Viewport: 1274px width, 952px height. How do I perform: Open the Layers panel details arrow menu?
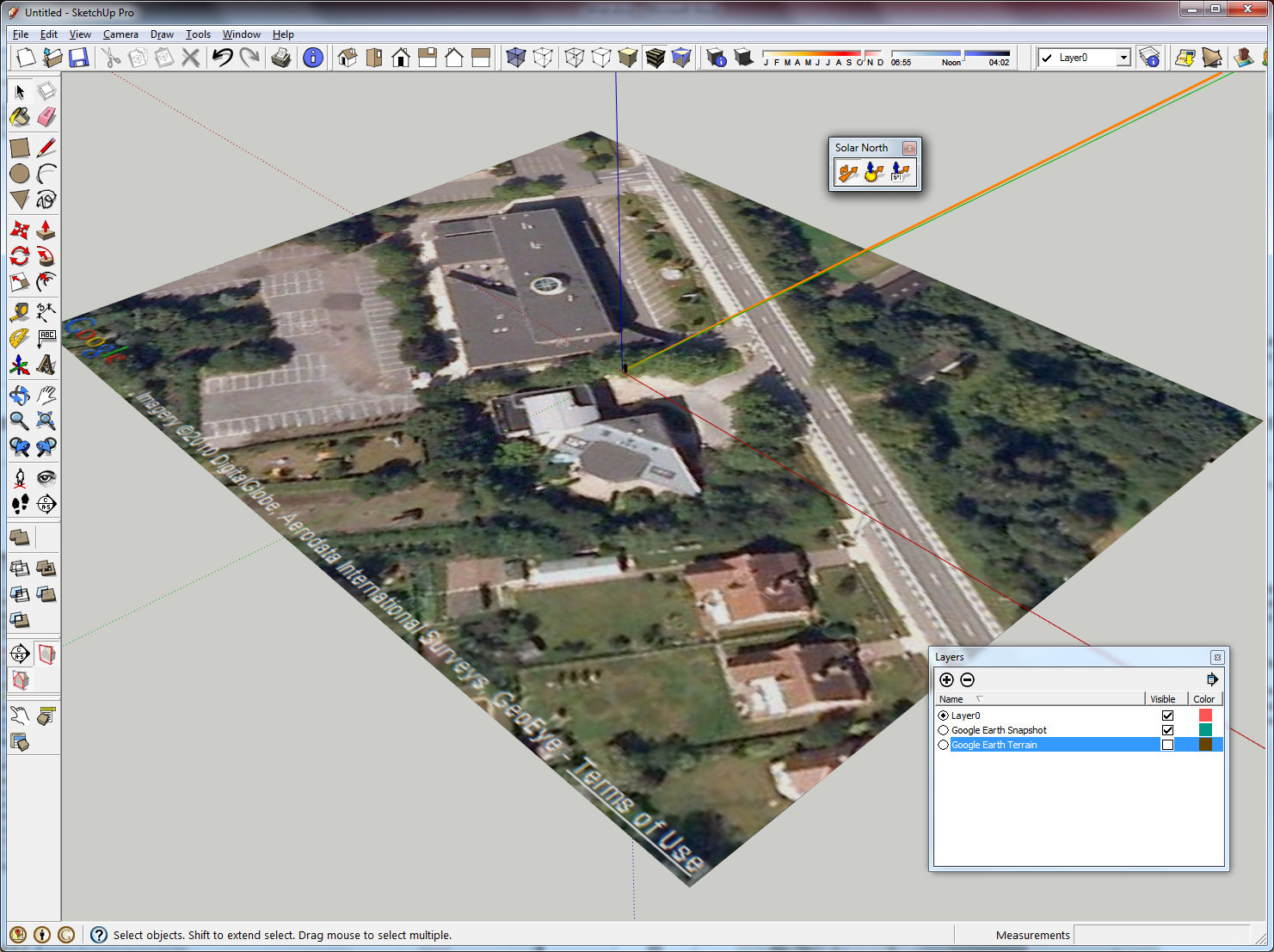click(x=1212, y=679)
